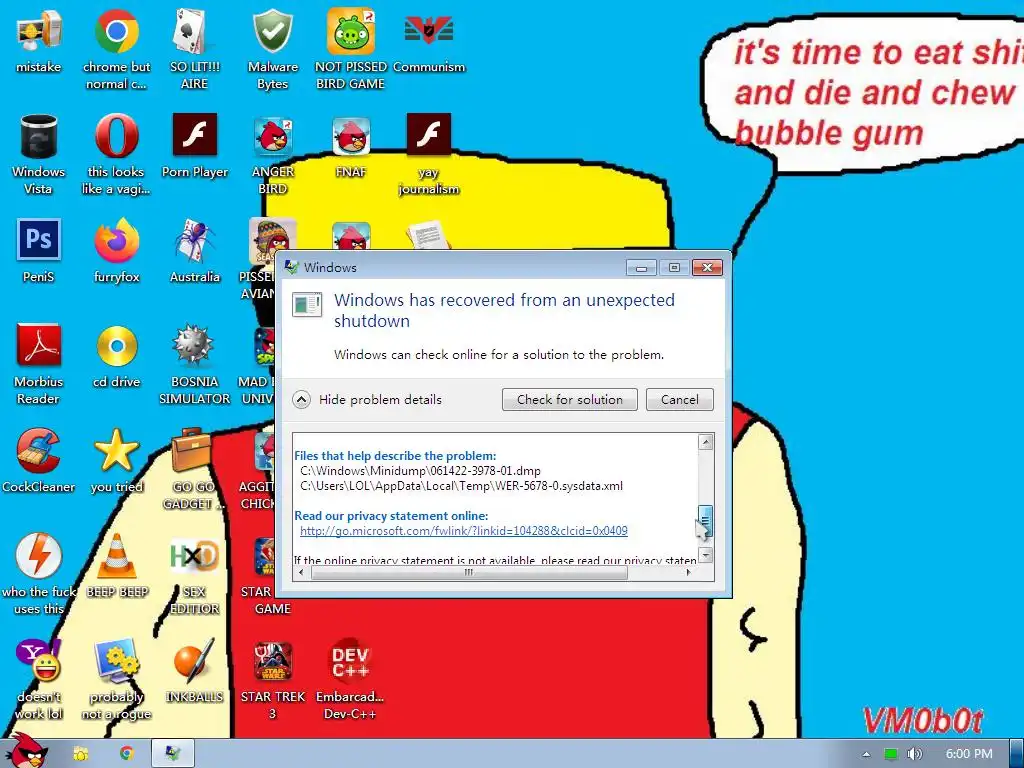Viewport: 1024px width, 768px height.
Task: Minimize the Windows error dialog
Action: [641, 267]
